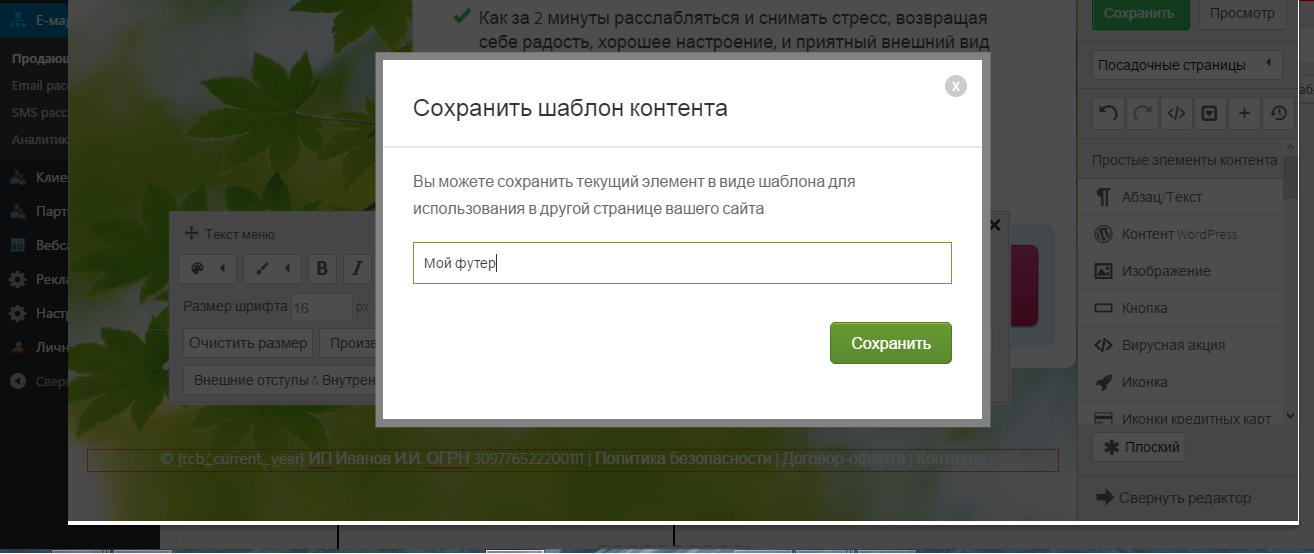The image size is (1314, 554).
Task: Toggle bold B in the Текст меню panel
Action: pos(322,268)
